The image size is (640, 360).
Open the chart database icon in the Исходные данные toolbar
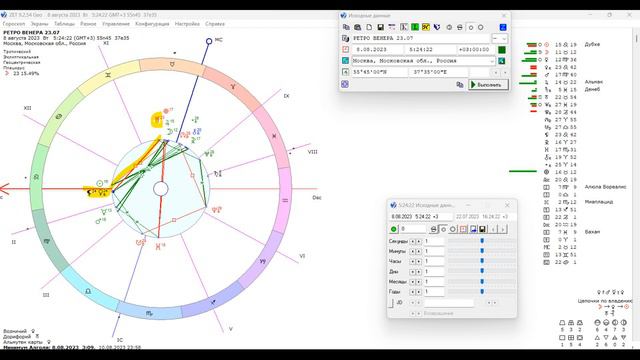358,27
